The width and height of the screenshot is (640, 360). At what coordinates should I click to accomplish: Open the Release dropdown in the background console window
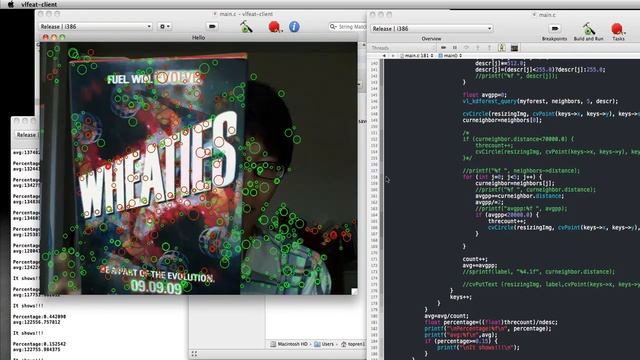point(27,135)
